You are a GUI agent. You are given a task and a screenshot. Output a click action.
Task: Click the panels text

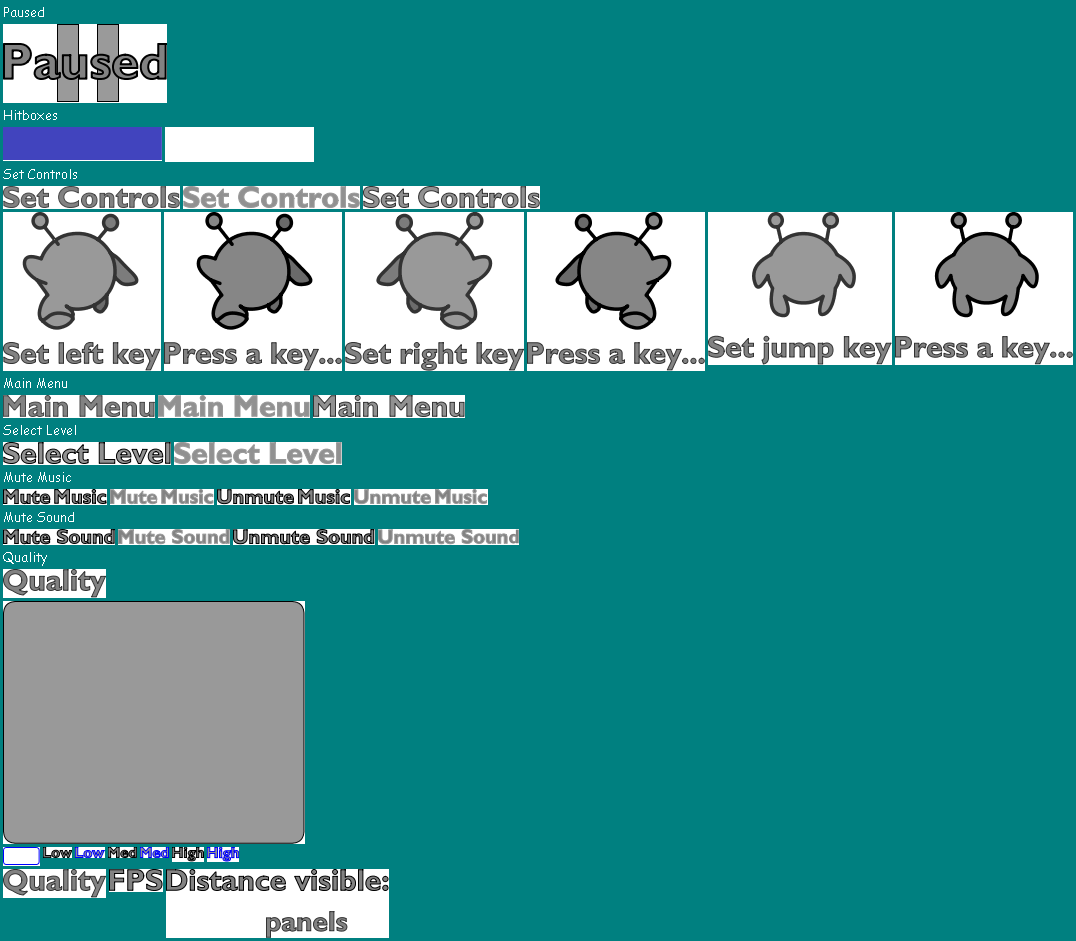[306, 923]
